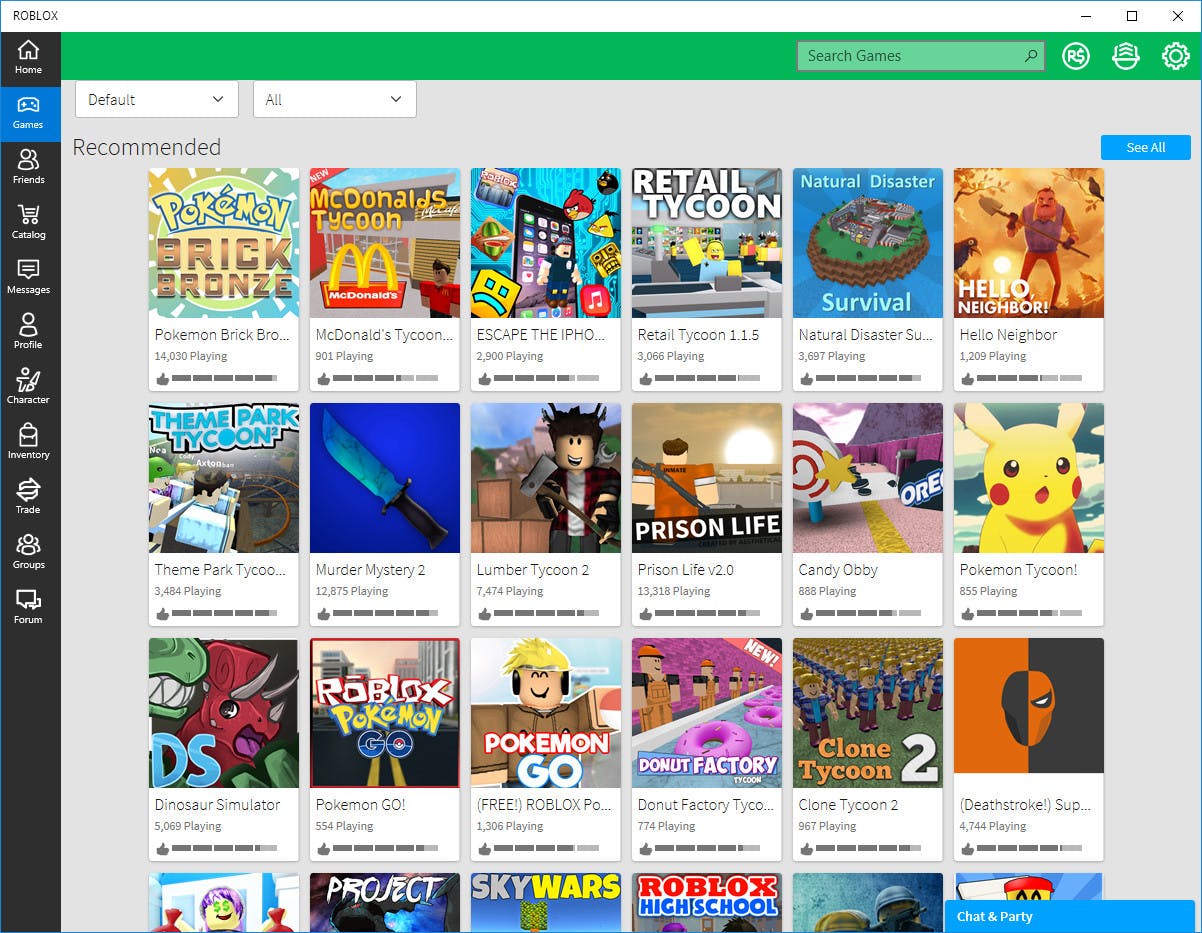This screenshot has width=1202, height=933.
Task: Open Dinosaur Simulator thumbnail
Action: point(224,713)
